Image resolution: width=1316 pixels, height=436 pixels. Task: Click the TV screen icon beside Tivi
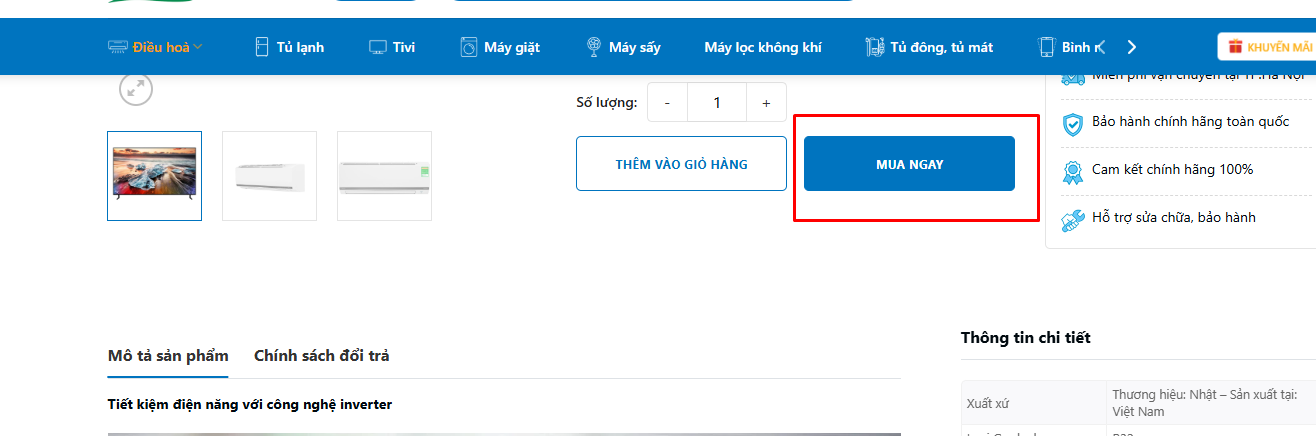tap(378, 47)
